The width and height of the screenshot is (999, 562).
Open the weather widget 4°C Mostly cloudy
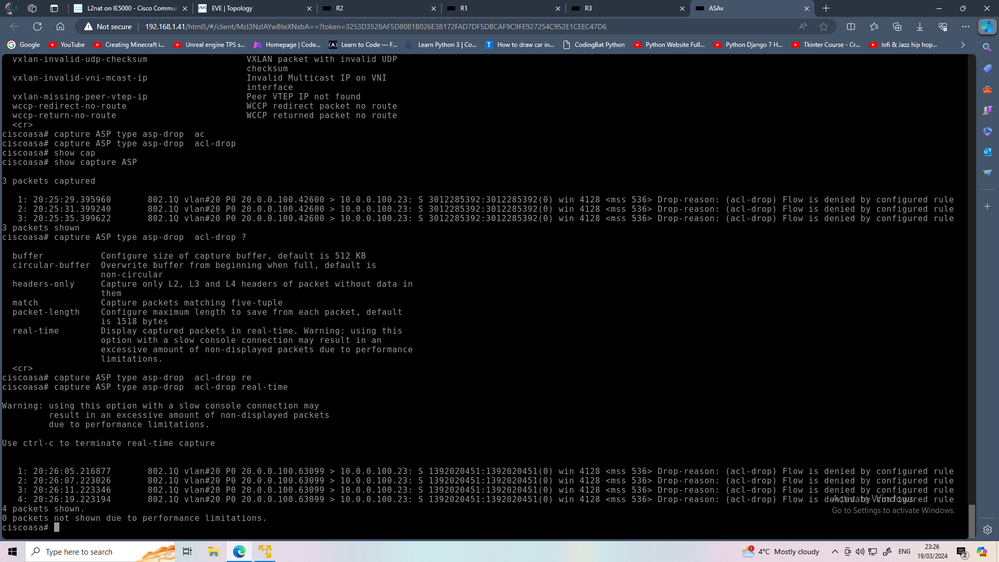781,551
